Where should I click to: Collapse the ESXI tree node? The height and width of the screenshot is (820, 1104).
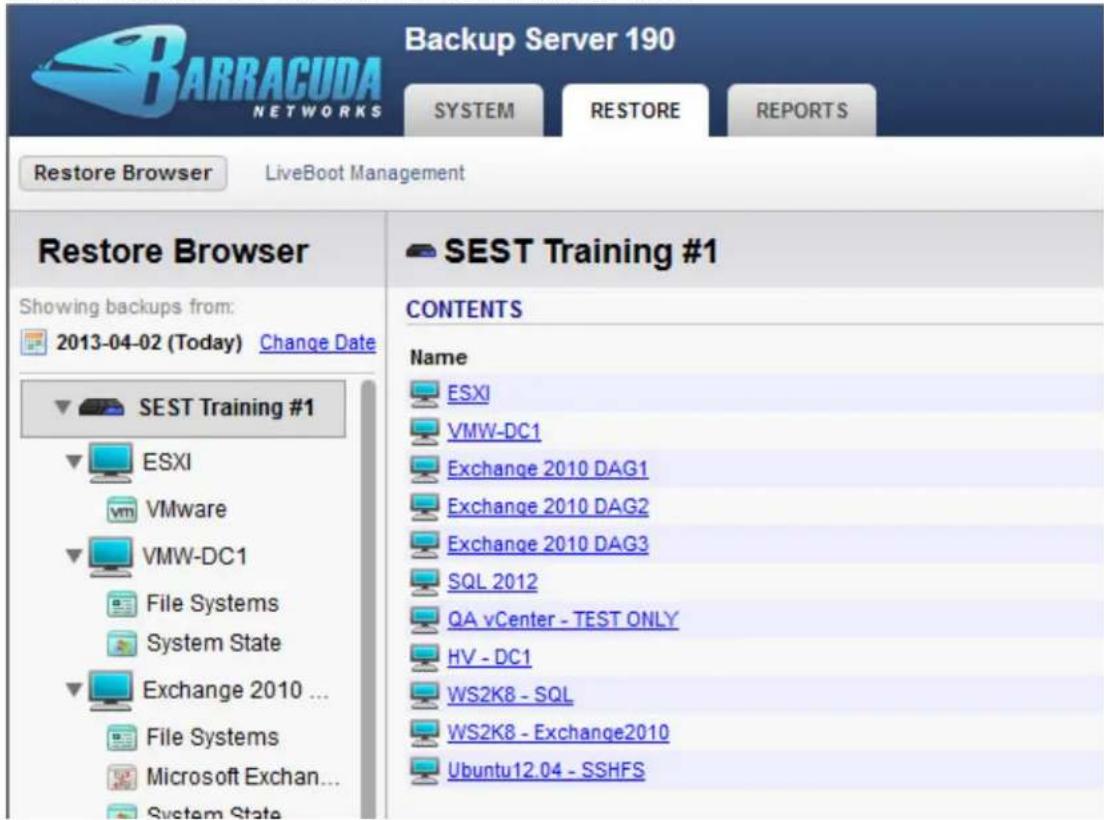tap(74, 462)
